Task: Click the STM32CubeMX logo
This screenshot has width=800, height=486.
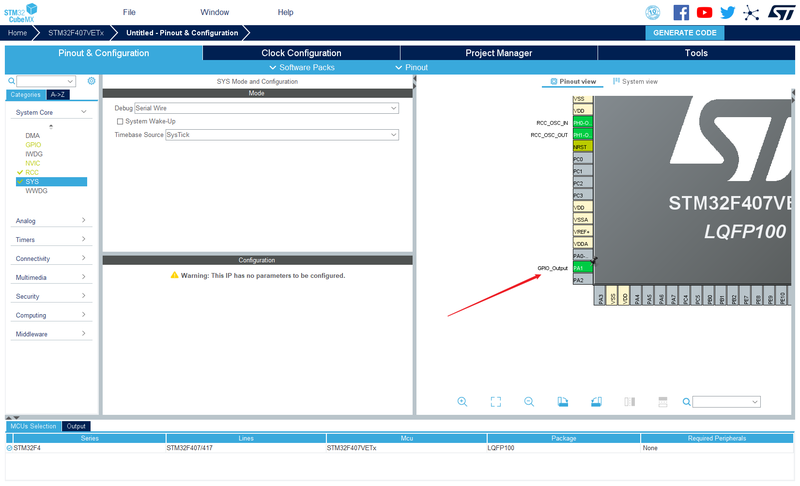Action: click(20, 12)
